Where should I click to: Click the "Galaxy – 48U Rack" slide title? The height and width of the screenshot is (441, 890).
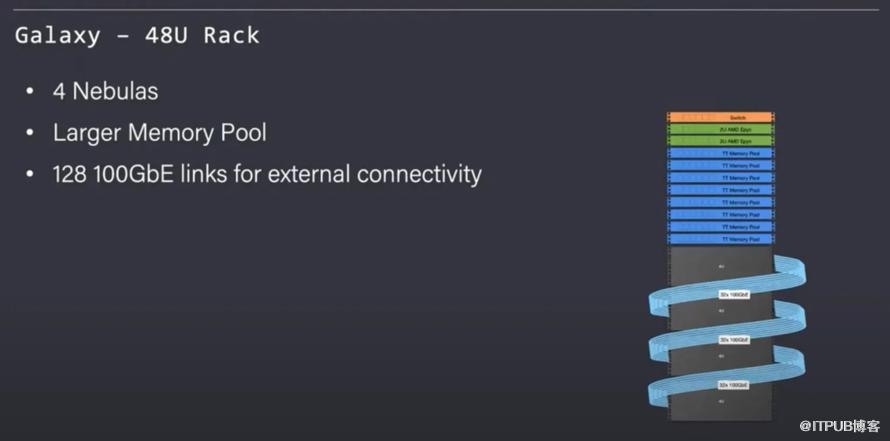(x=137, y=36)
